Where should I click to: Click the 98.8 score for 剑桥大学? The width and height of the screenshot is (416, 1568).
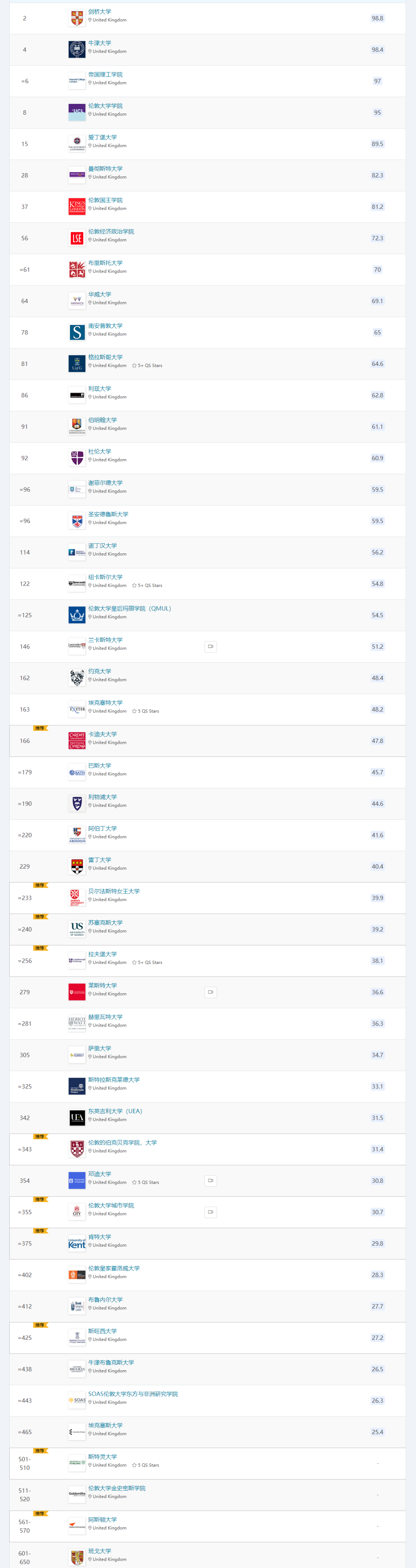[x=377, y=18]
